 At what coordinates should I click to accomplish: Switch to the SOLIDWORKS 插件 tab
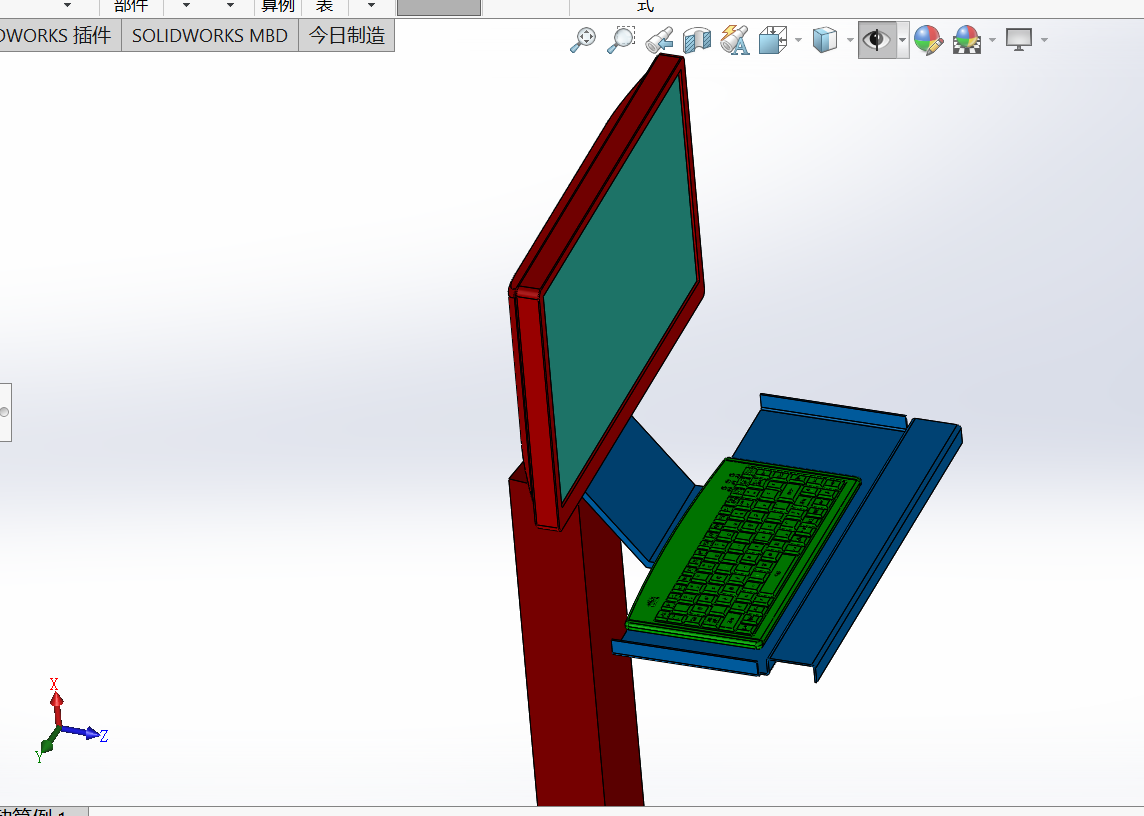(x=58, y=36)
